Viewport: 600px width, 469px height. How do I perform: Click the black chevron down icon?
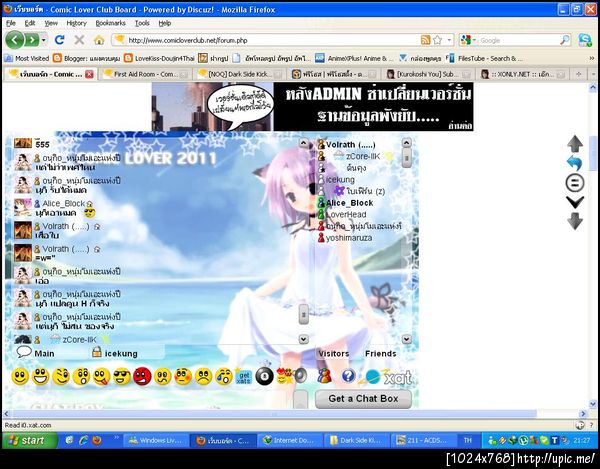575,202
